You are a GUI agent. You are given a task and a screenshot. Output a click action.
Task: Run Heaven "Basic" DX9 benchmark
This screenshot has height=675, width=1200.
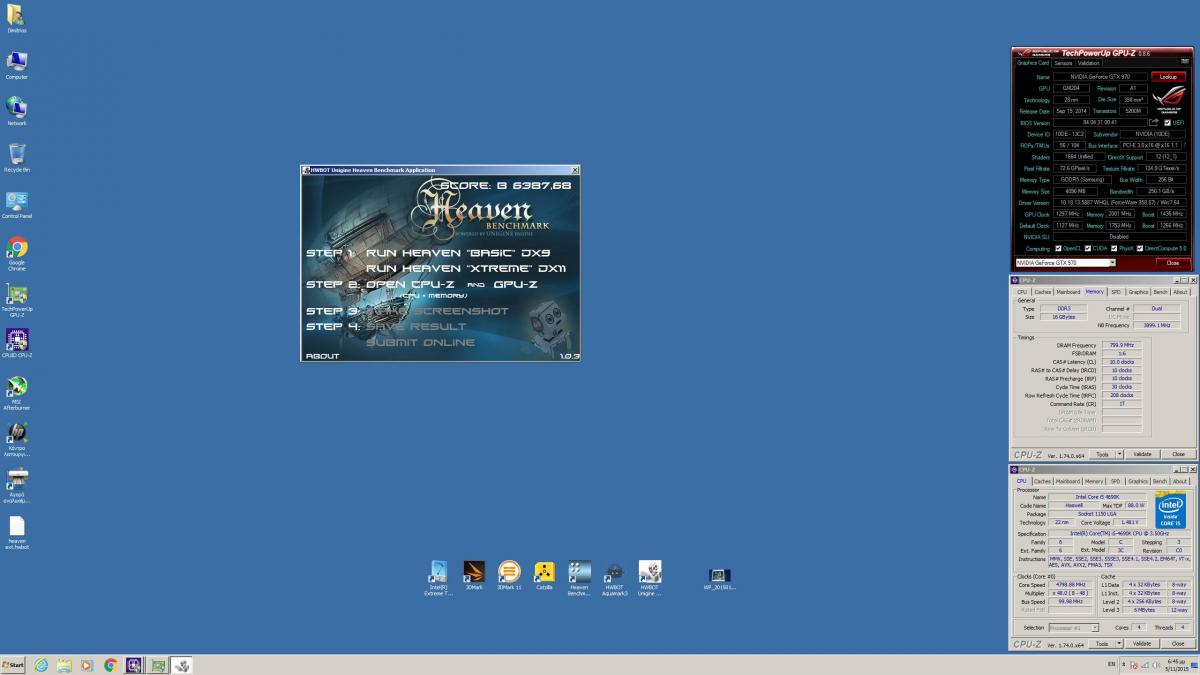pos(458,253)
